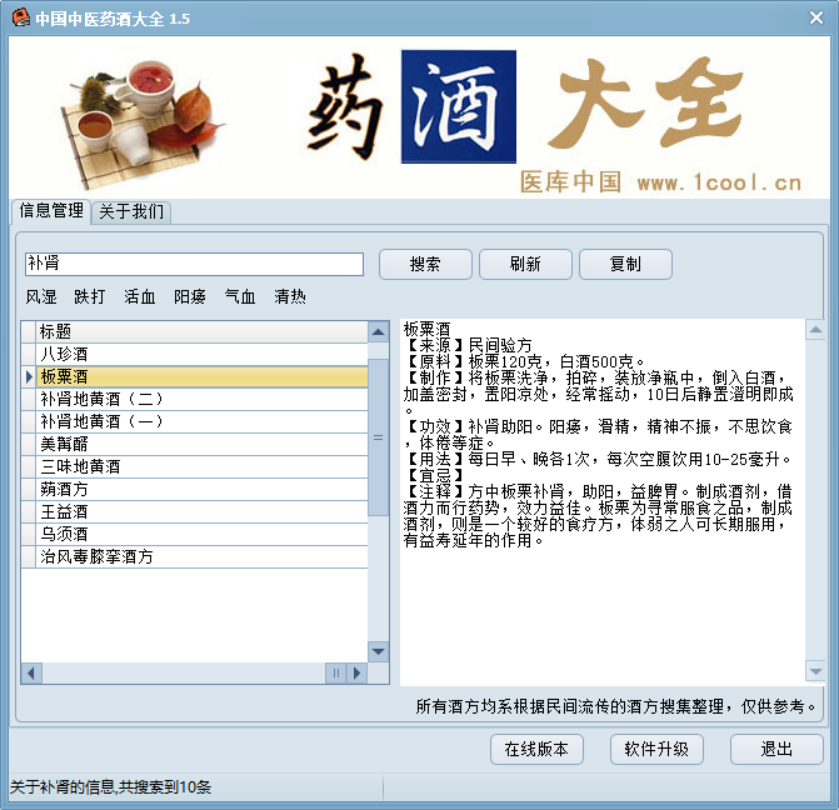The height and width of the screenshot is (810, 839).
Task: Select the 风湿 keyword shortcut
Action: click(x=41, y=297)
